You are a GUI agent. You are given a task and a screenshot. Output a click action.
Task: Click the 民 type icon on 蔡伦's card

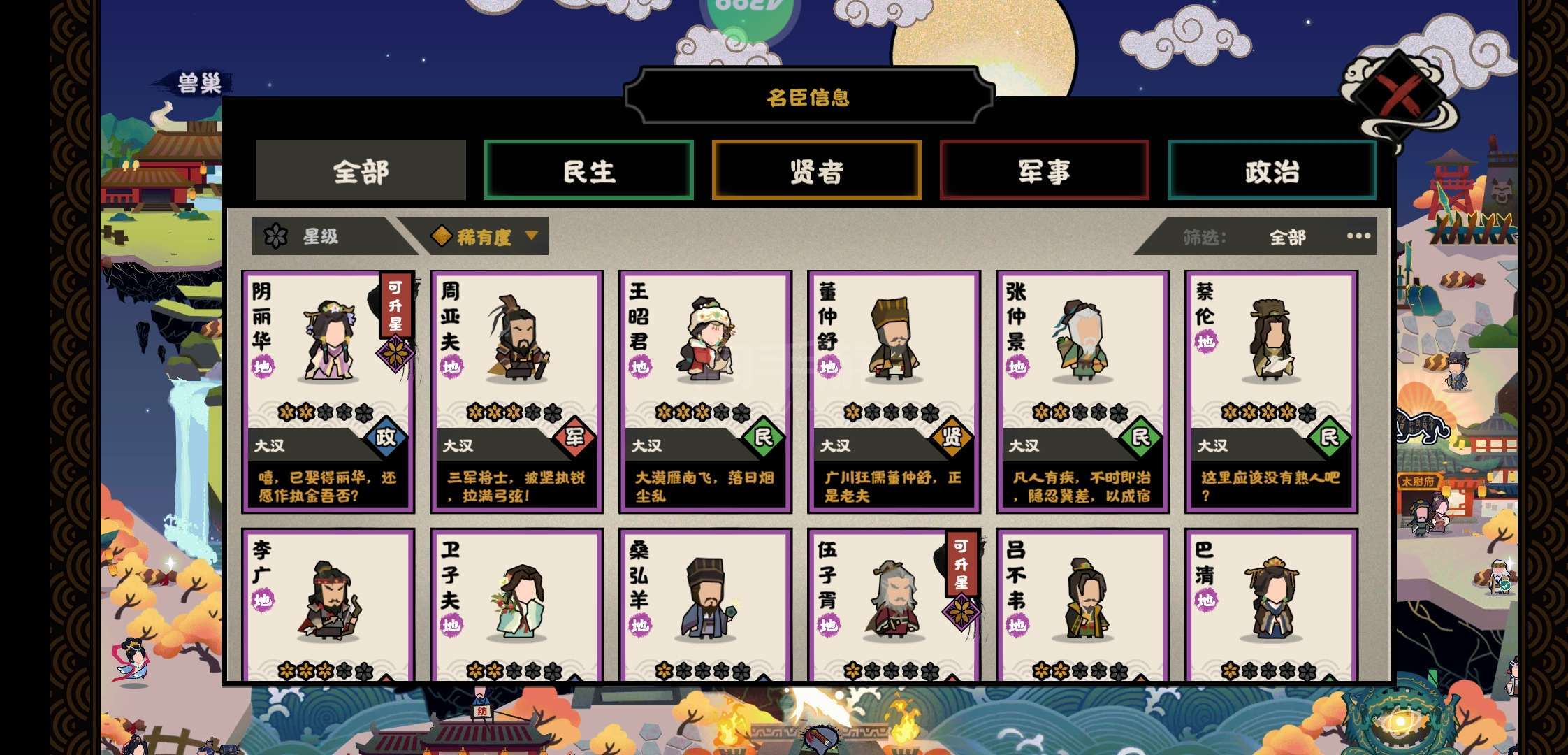coord(1329,438)
